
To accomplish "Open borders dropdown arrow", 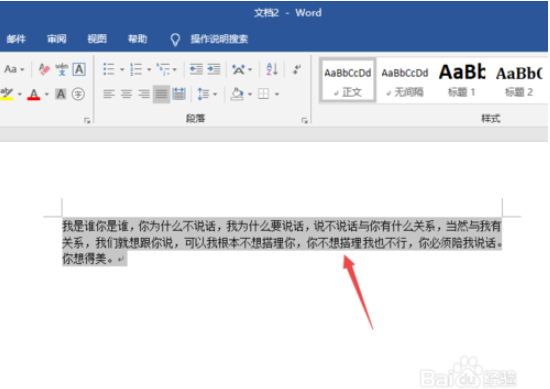I will (x=277, y=94).
